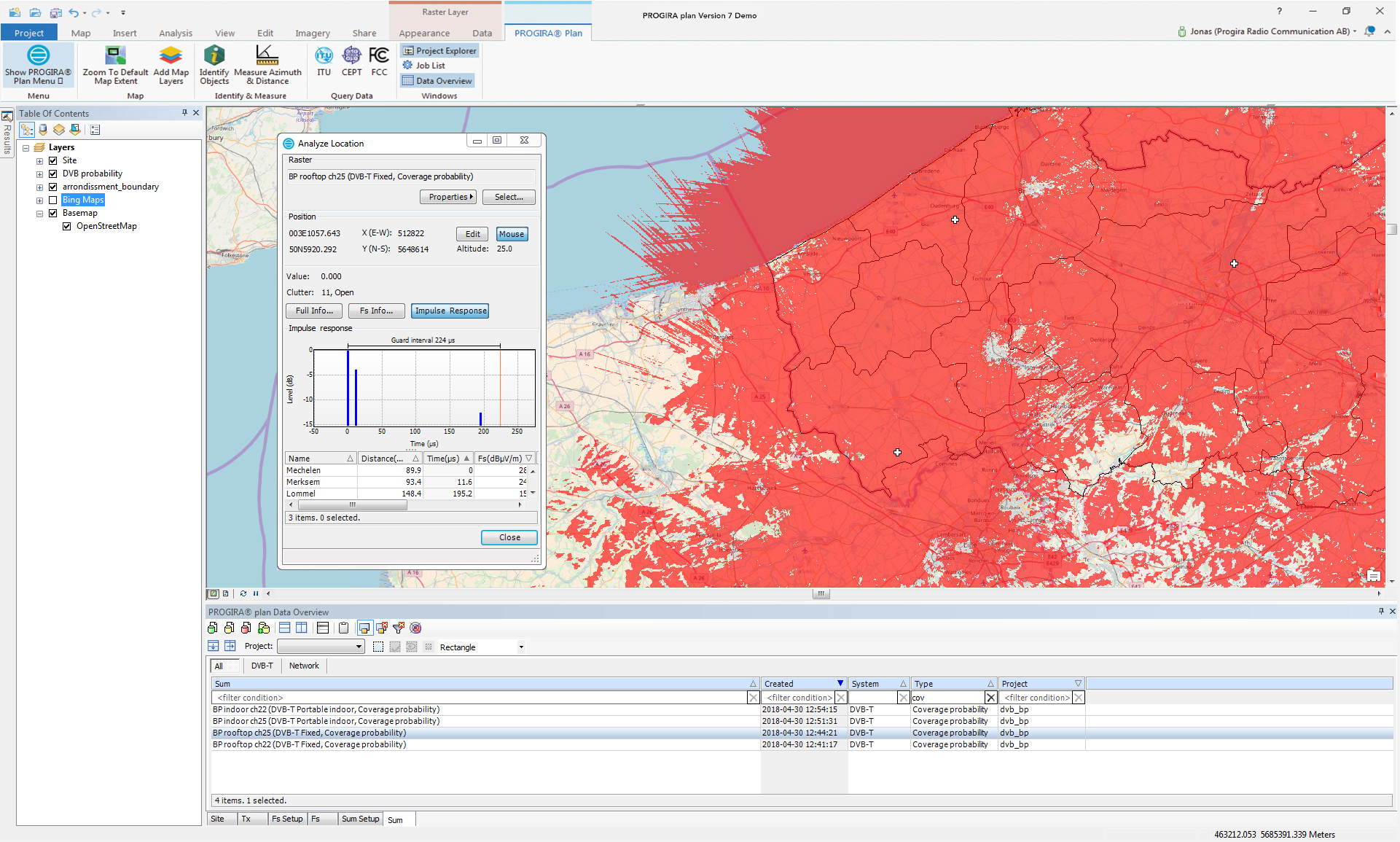Click the Sum column filter condition field
Image resolution: width=1400 pixels, height=842 pixels.
coord(481,698)
